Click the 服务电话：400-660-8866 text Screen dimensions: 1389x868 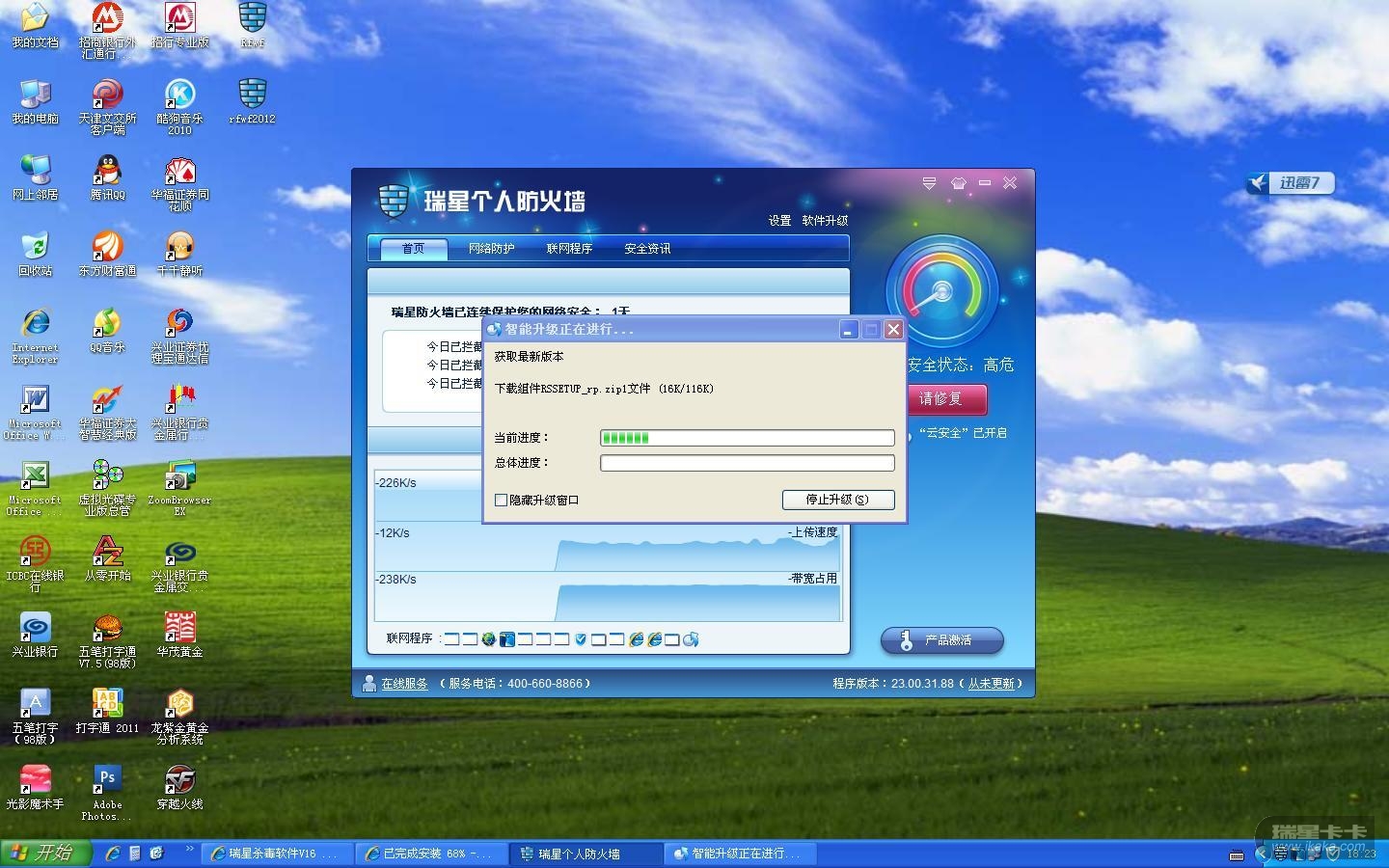pos(515,684)
